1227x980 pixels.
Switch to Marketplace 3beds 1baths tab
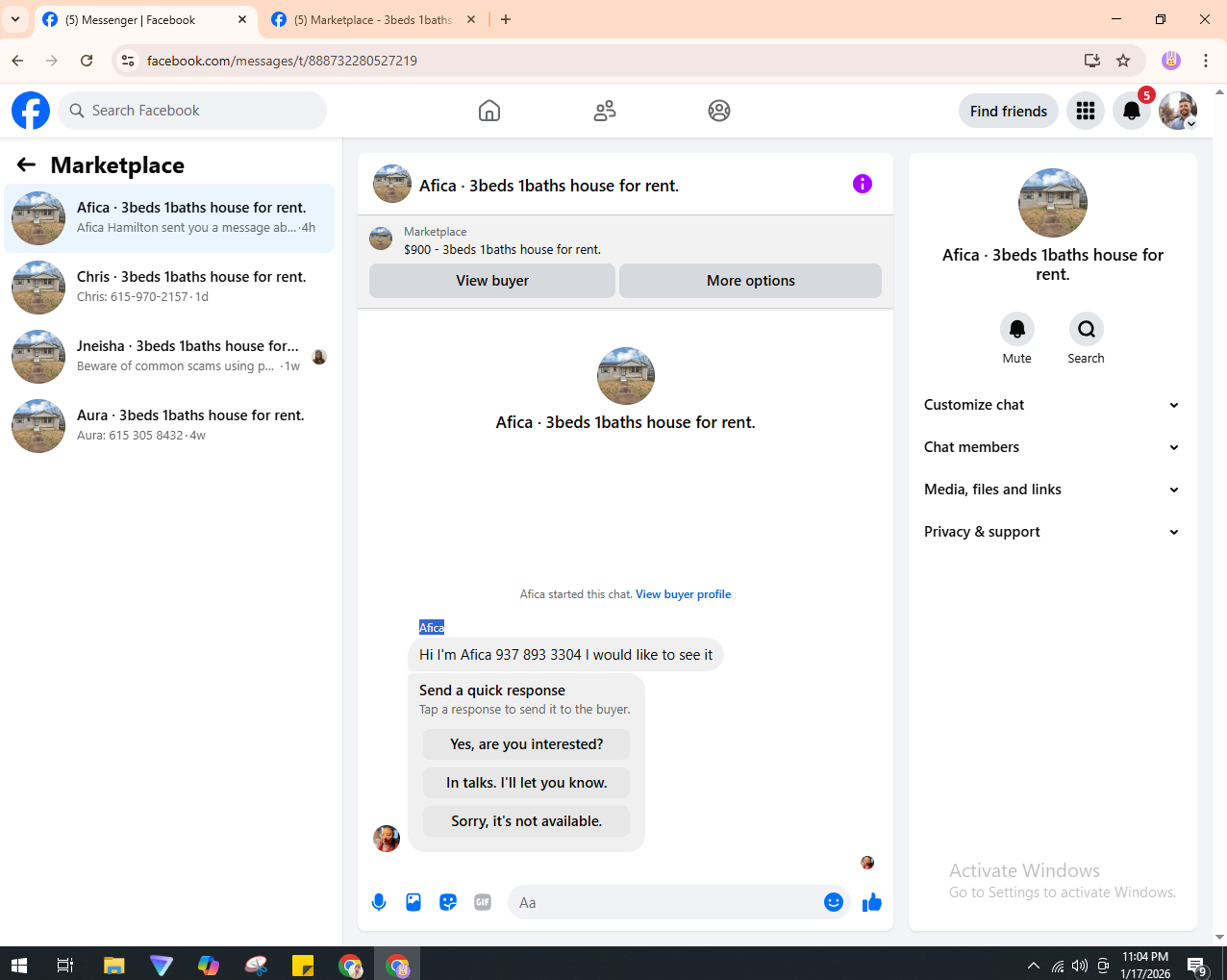click(373, 19)
